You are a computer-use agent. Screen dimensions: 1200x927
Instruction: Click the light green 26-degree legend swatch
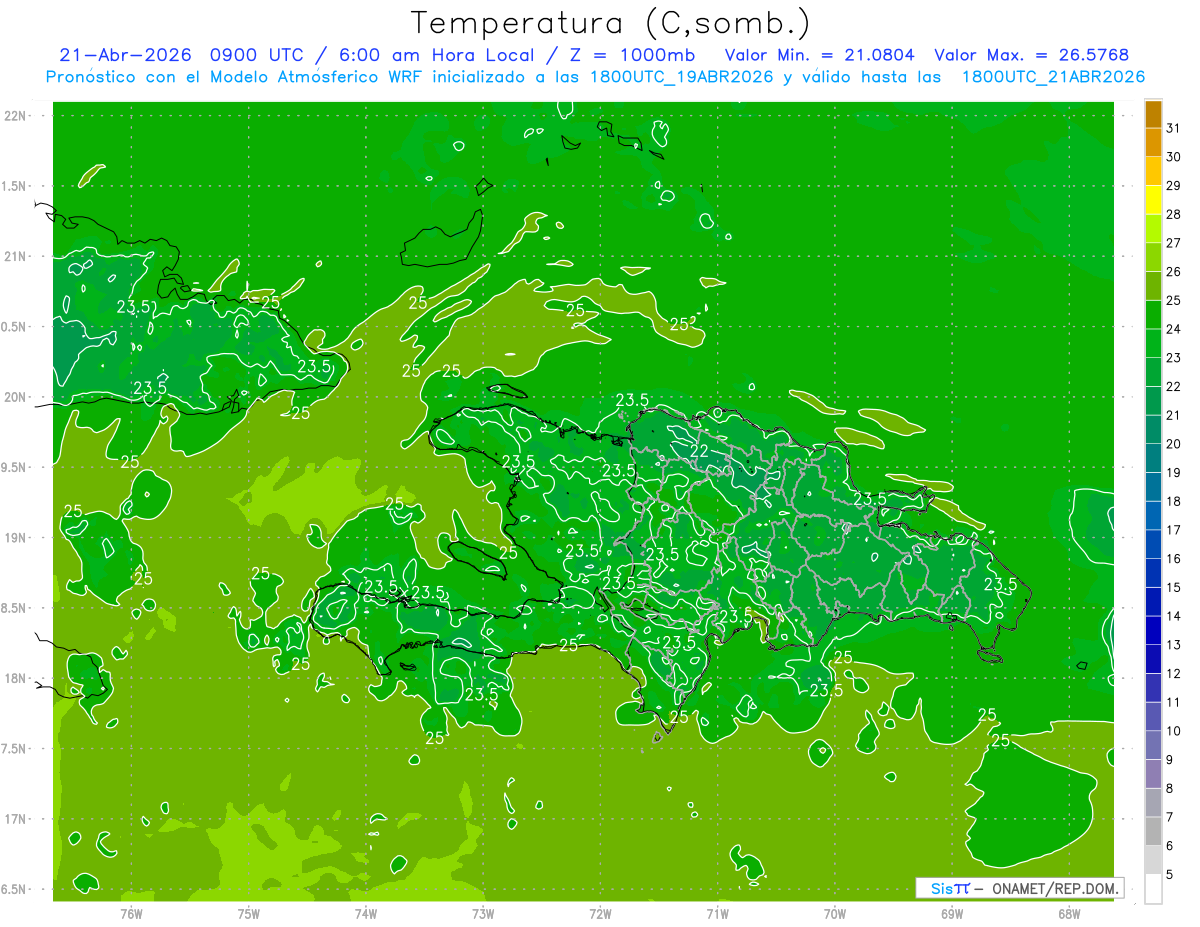[1153, 258]
